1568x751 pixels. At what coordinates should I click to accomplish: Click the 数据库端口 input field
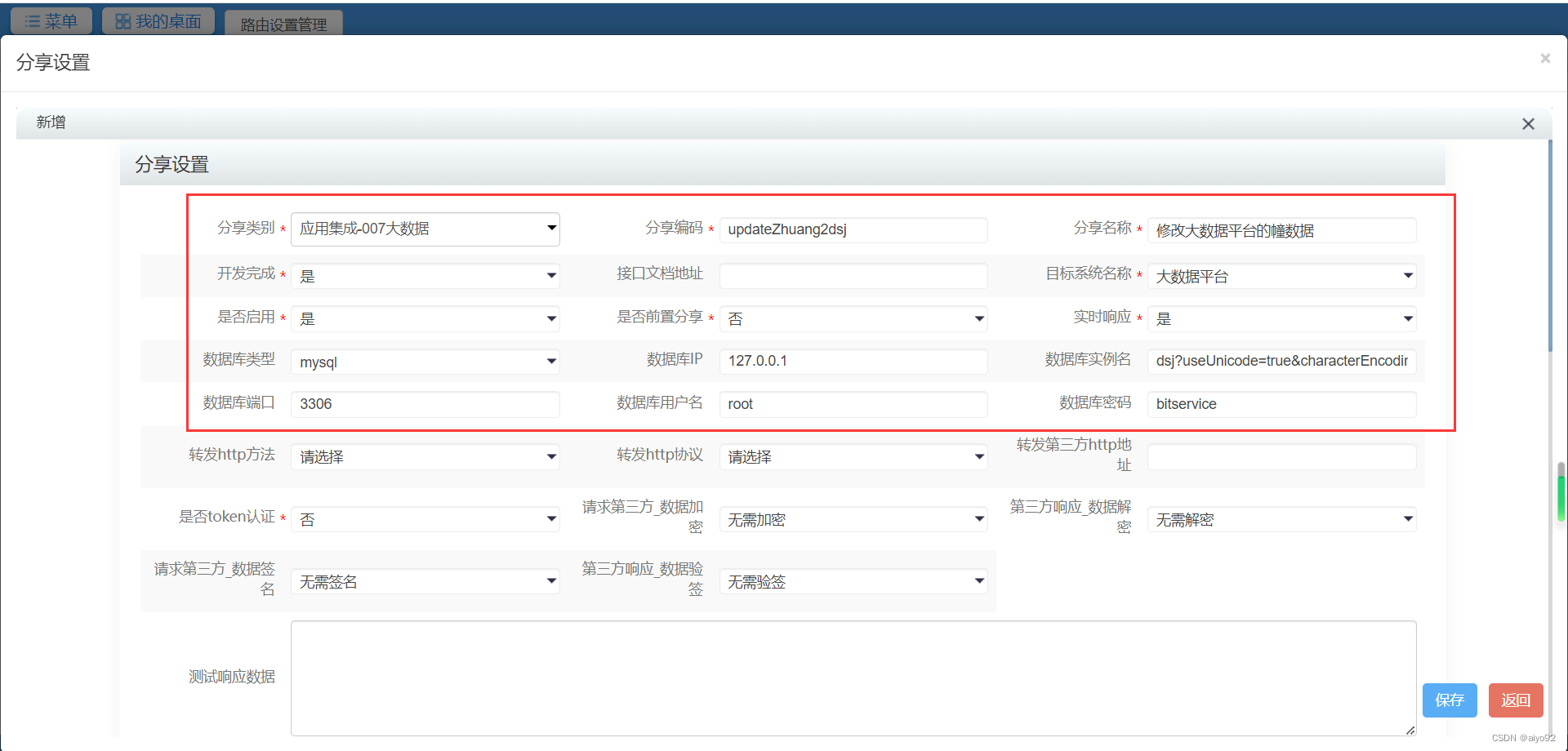(425, 404)
